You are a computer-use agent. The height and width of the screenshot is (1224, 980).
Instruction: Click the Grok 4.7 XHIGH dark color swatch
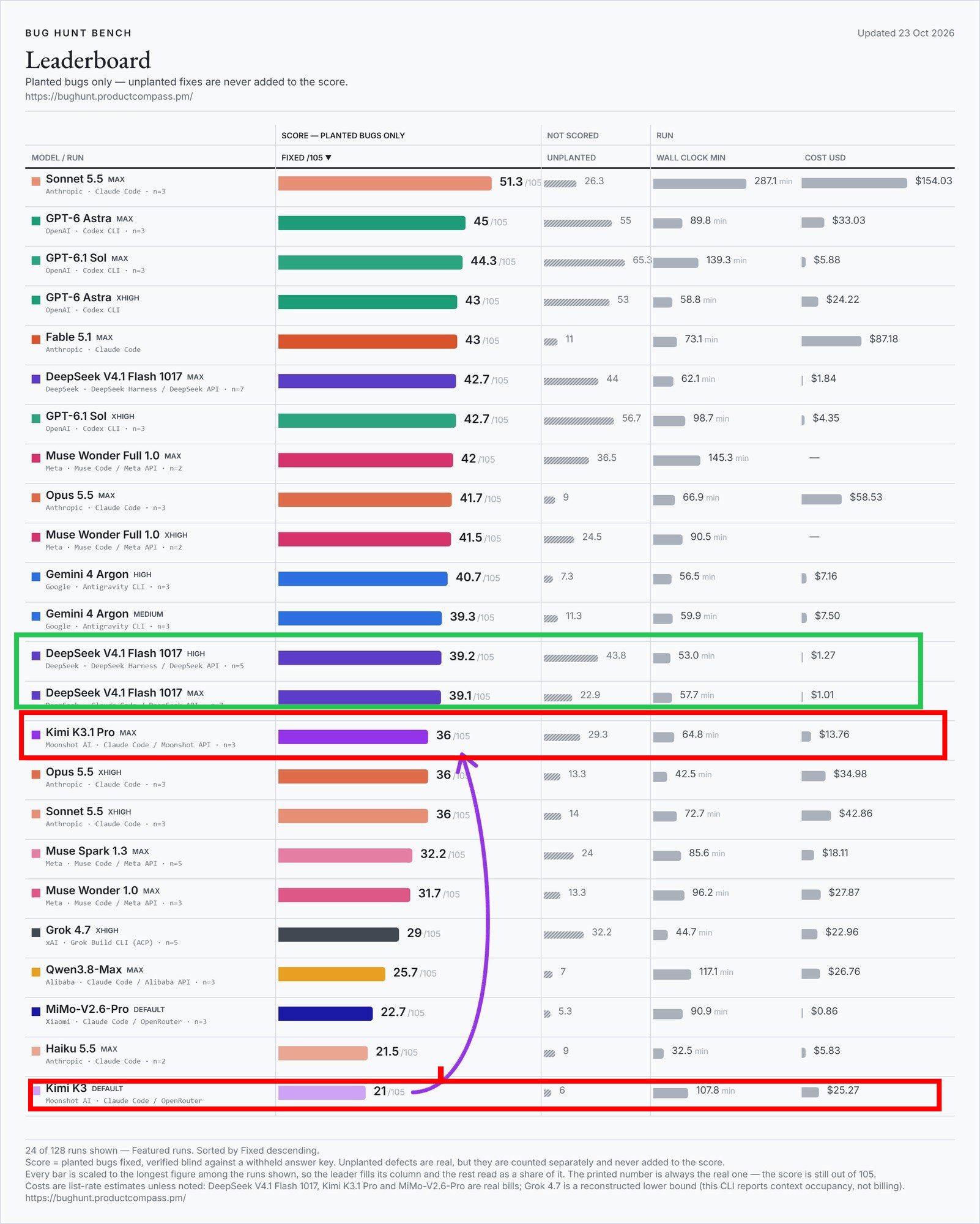[x=36, y=932]
